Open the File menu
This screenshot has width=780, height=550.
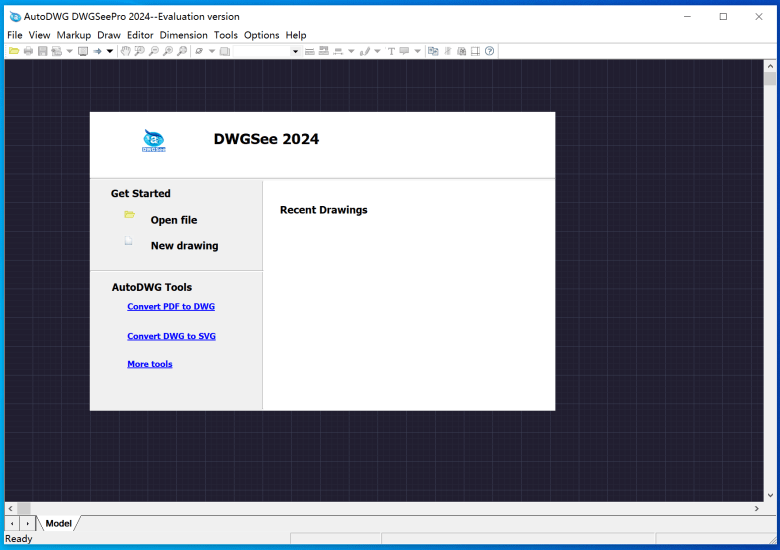[14, 35]
